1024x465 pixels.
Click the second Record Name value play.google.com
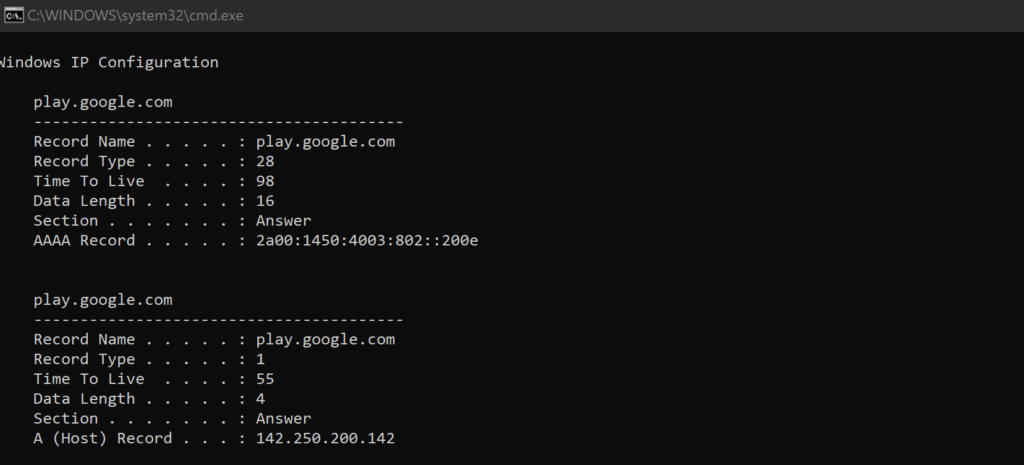[325, 340]
